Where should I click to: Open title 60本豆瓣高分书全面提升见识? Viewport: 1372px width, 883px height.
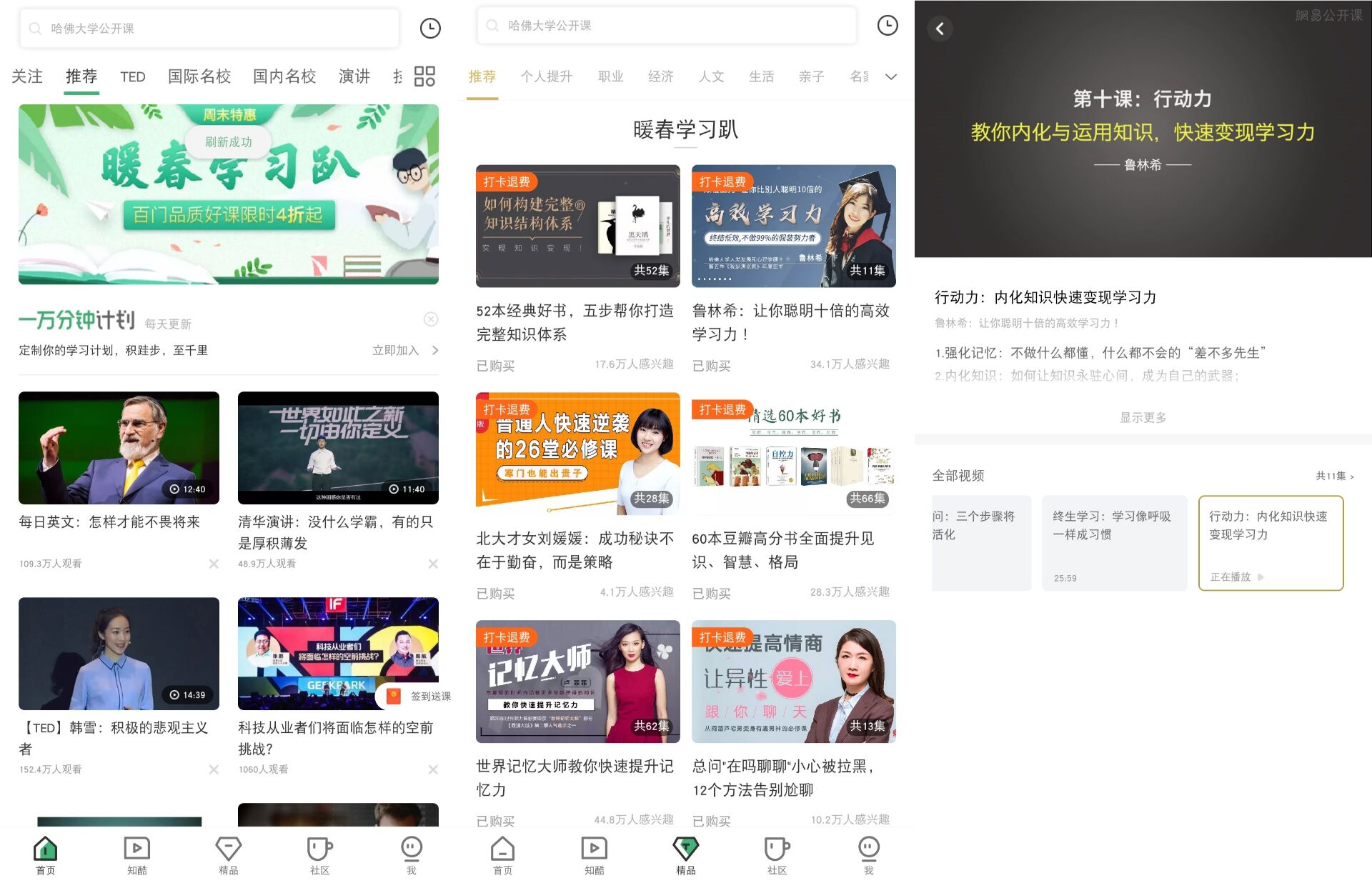(x=783, y=550)
